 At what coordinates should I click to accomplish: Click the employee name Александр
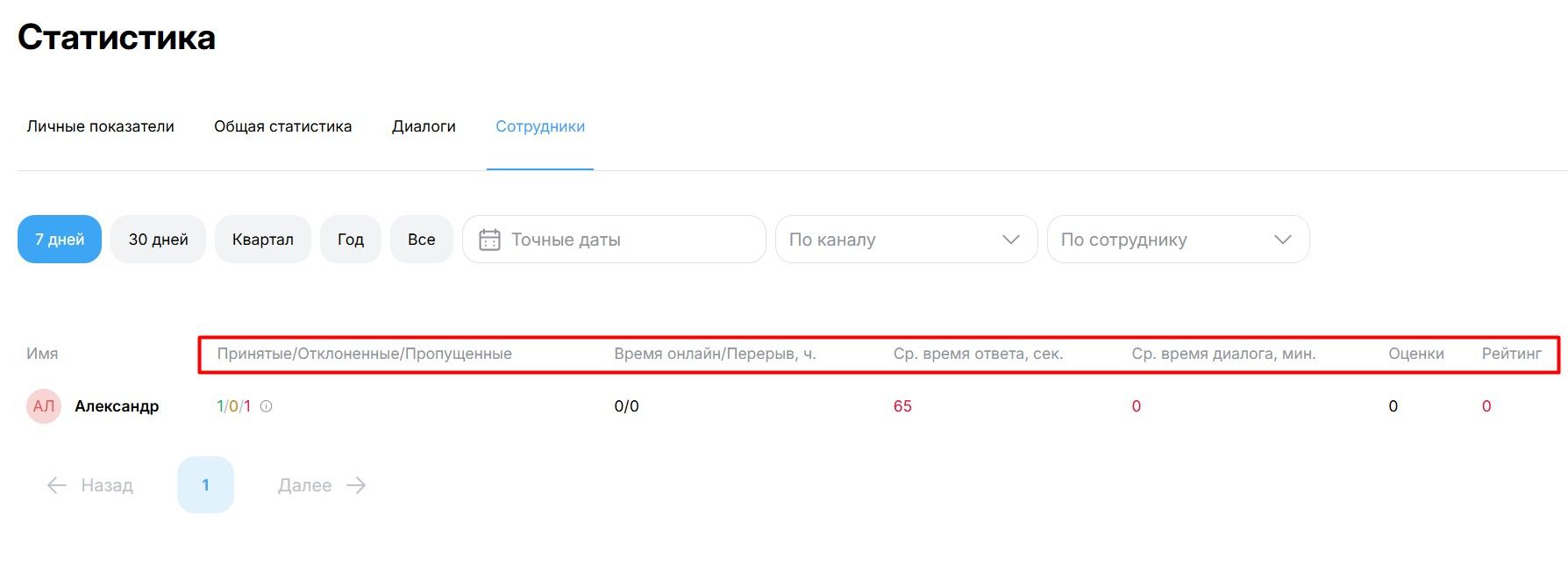(x=117, y=406)
